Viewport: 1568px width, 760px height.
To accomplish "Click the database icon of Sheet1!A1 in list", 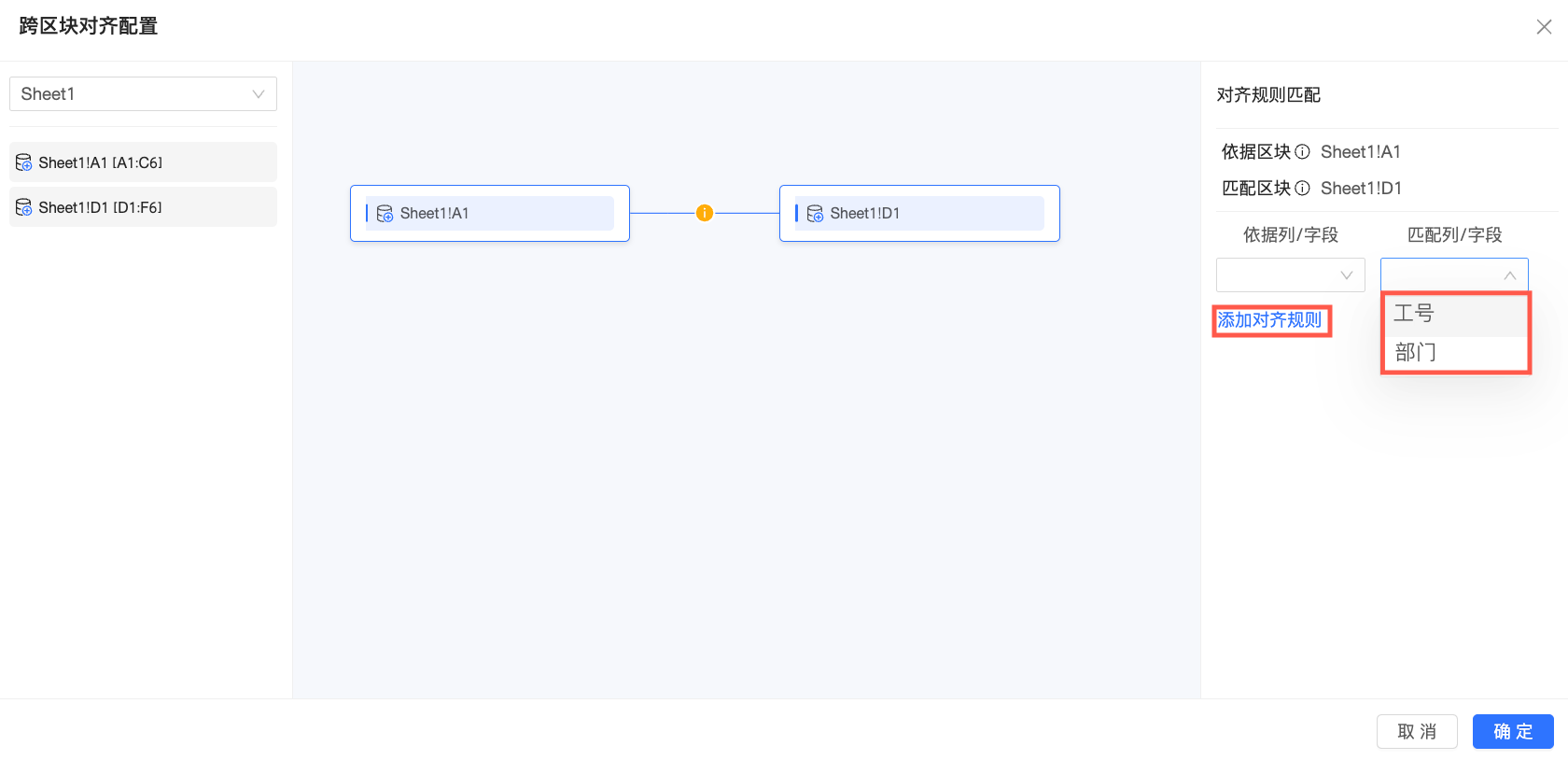I will 24,162.
